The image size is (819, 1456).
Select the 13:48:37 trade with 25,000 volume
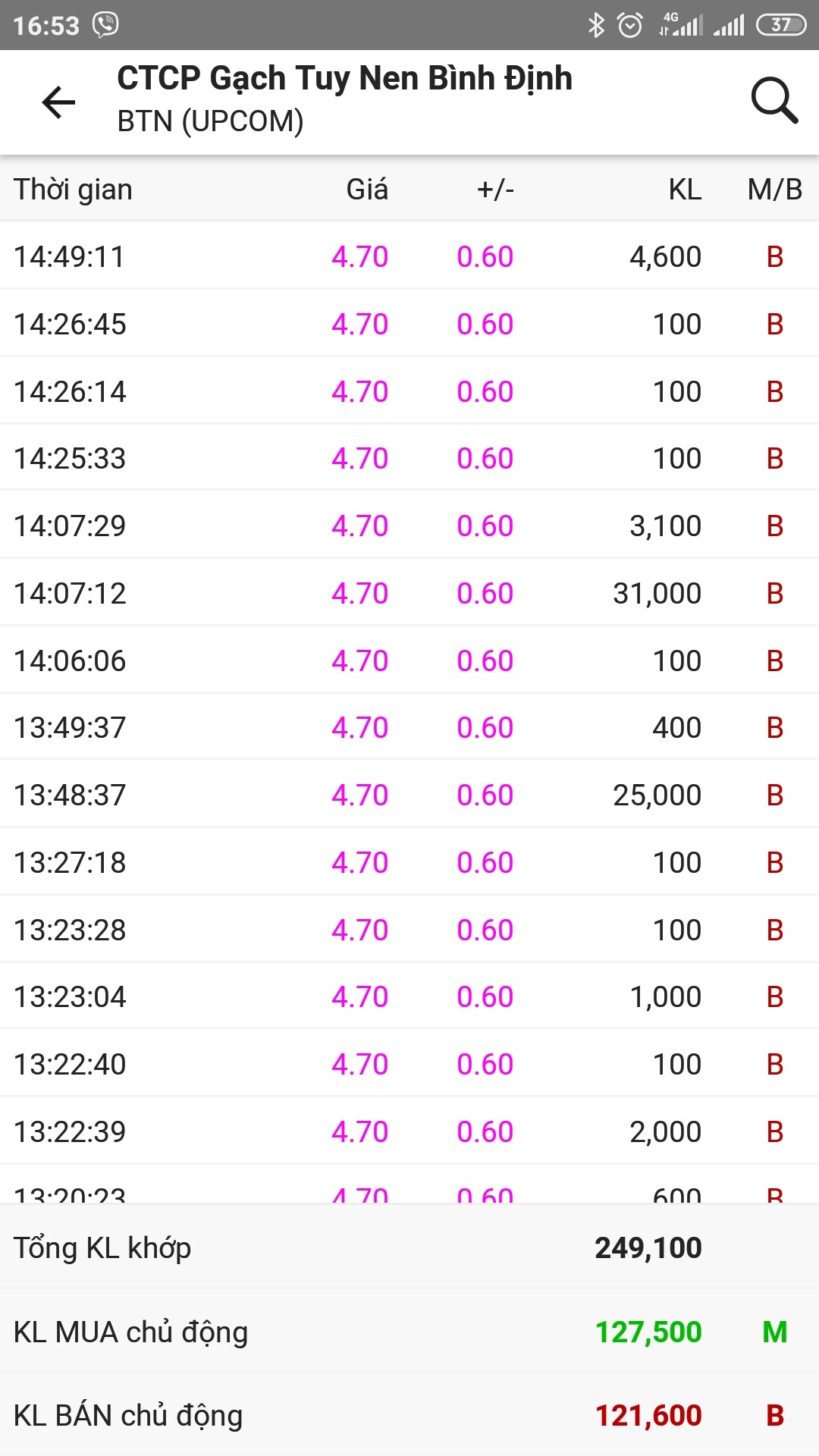[x=409, y=795]
